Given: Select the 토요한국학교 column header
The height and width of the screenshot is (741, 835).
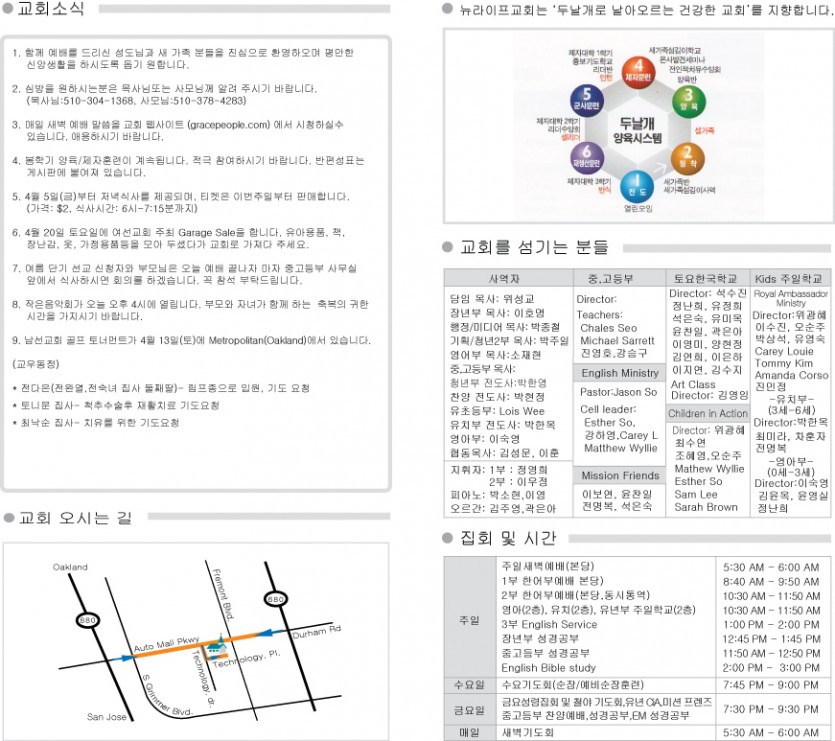Looking at the screenshot, I should click(x=707, y=278).
